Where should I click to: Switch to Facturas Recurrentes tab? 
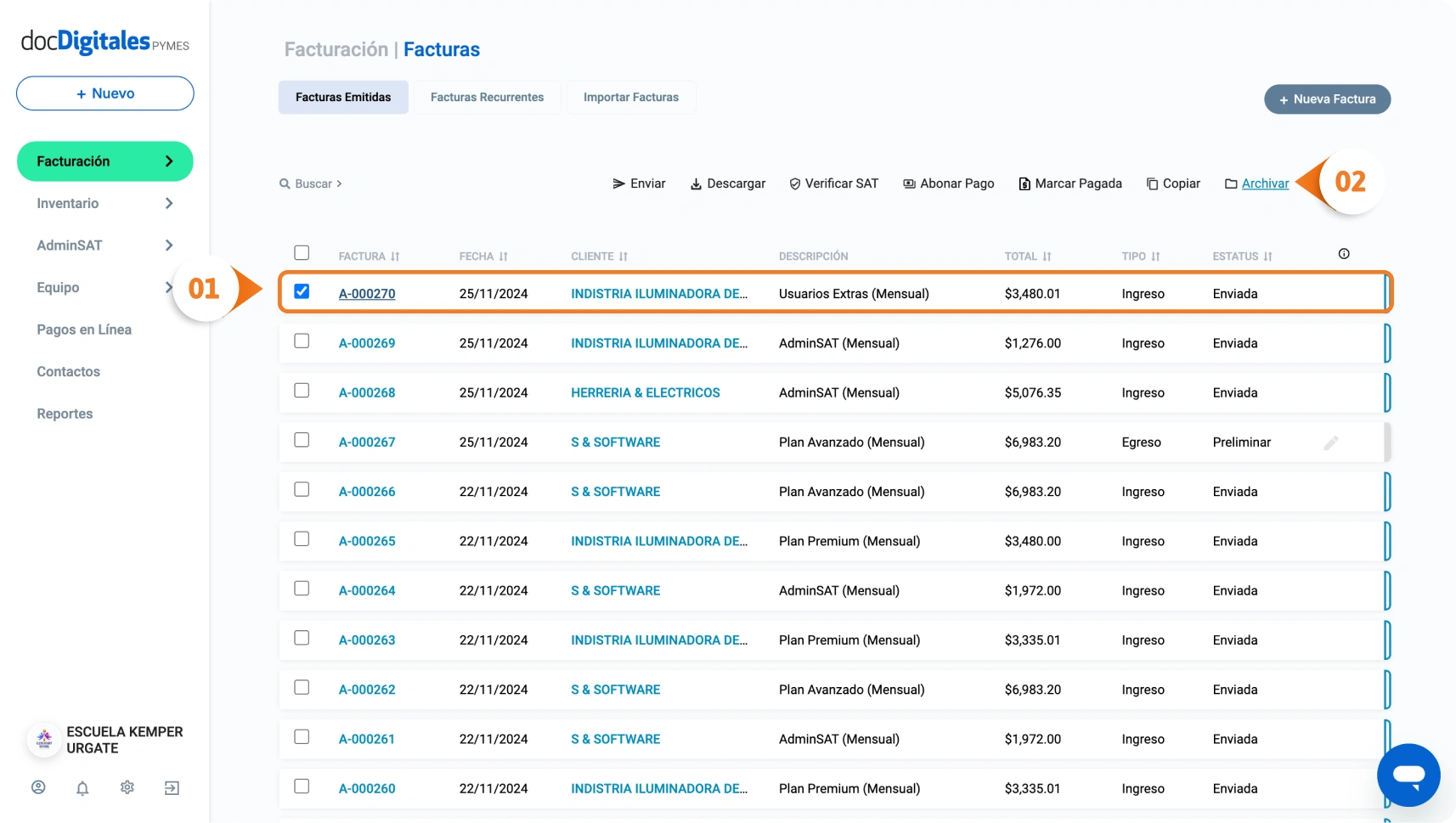(x=487, y=98)
